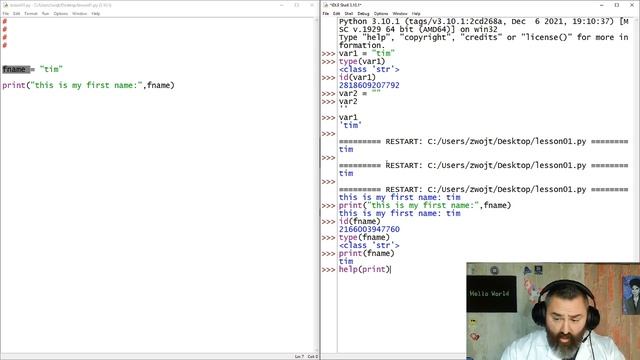Screen dimensions: 640x360
Task: Open Help menu in the editor window
Action: 96,13
